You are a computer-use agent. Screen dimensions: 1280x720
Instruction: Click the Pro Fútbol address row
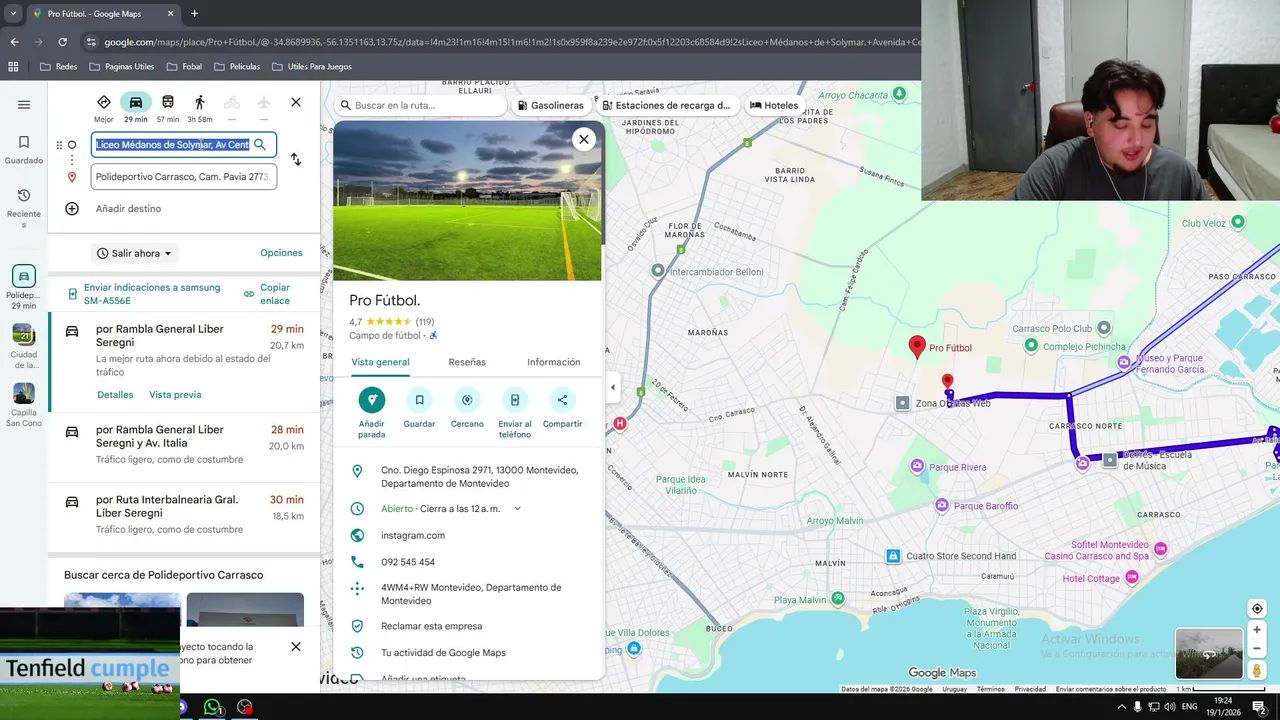click(468, 477)
